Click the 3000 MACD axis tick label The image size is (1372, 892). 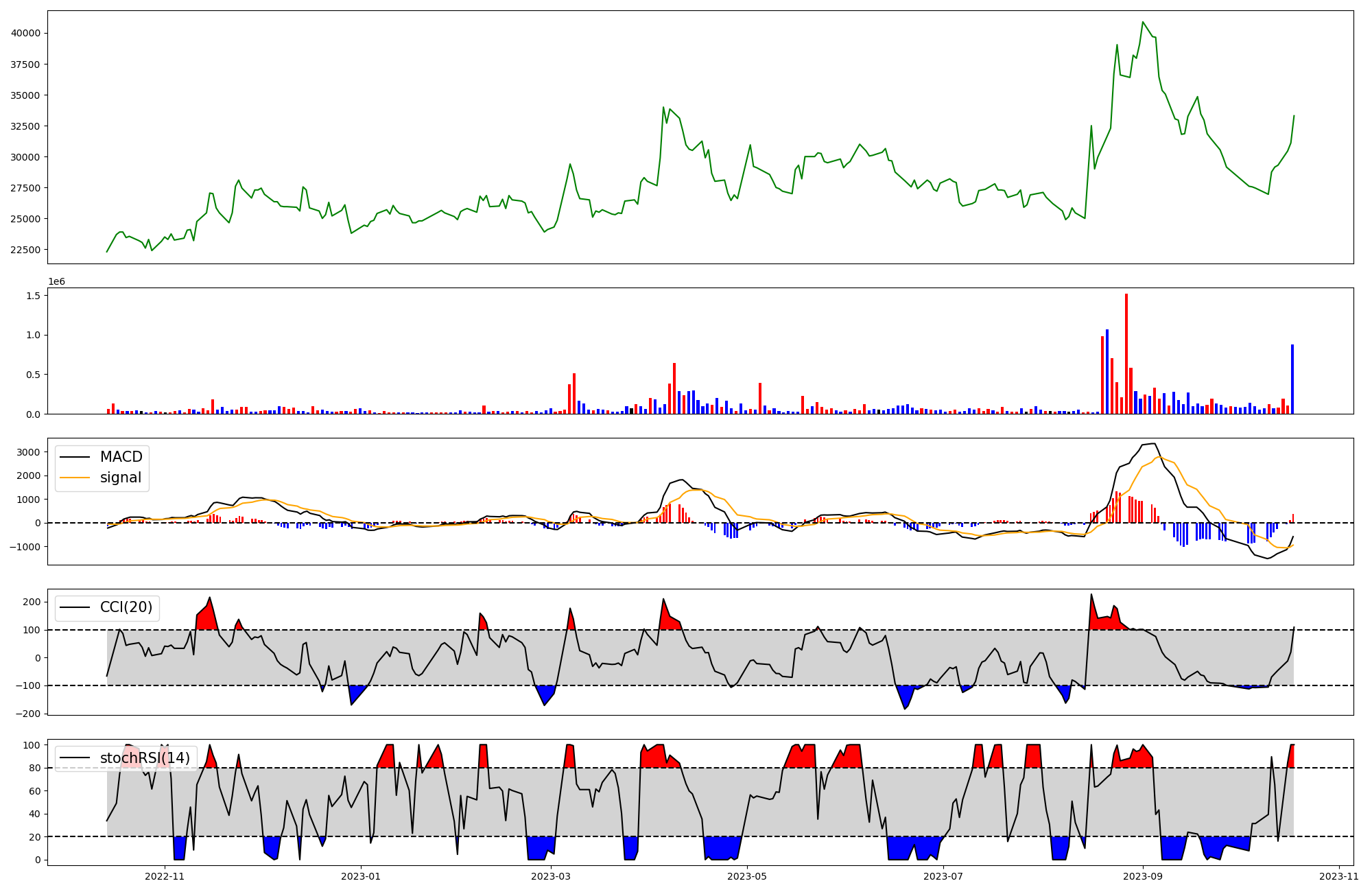(x=28, y=452)
